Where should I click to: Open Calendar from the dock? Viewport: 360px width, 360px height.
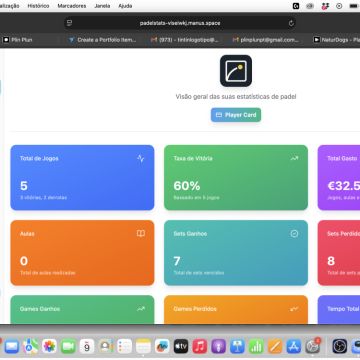[x=87, y=347]
